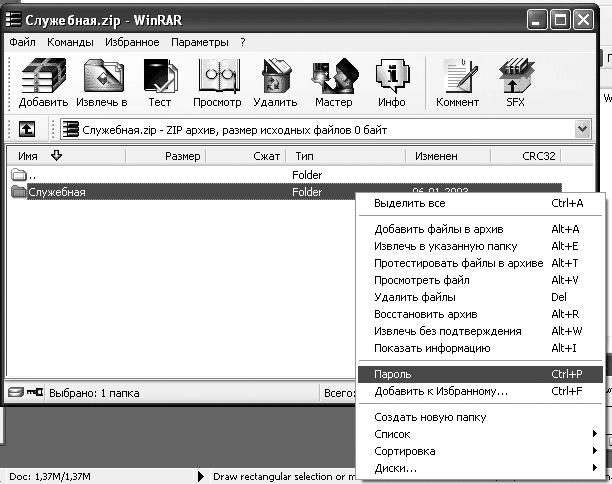Maximize the WinRAR window
612x484 pixels.
pyautogui.click(x=560, y=20)
